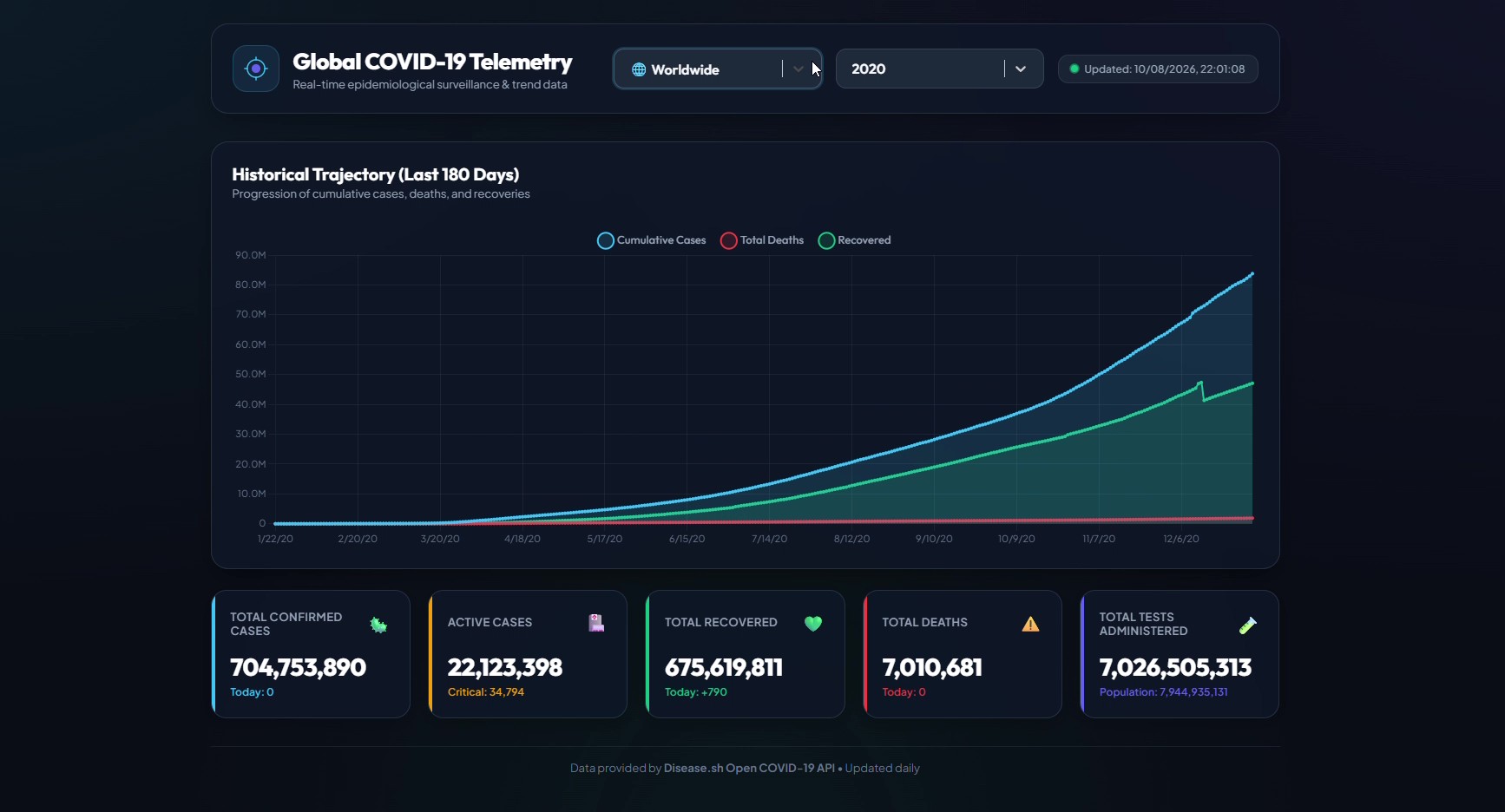Screen dimensions: 1505x812
Task: Click the hospital icon on the Active Cases card
Action: coord(596,623)
